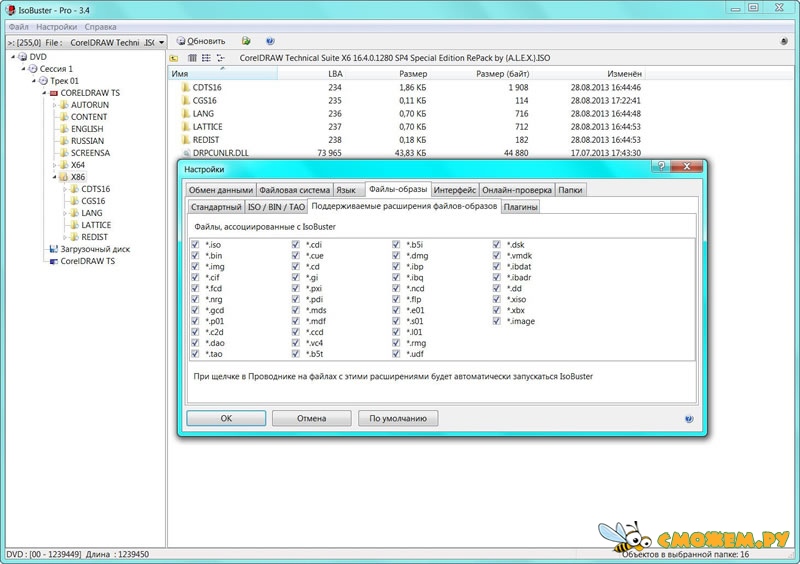This screenshot has height=564, width=800.
Task: Click the green extract icon beside Обновить
Action: pos(246,41)
